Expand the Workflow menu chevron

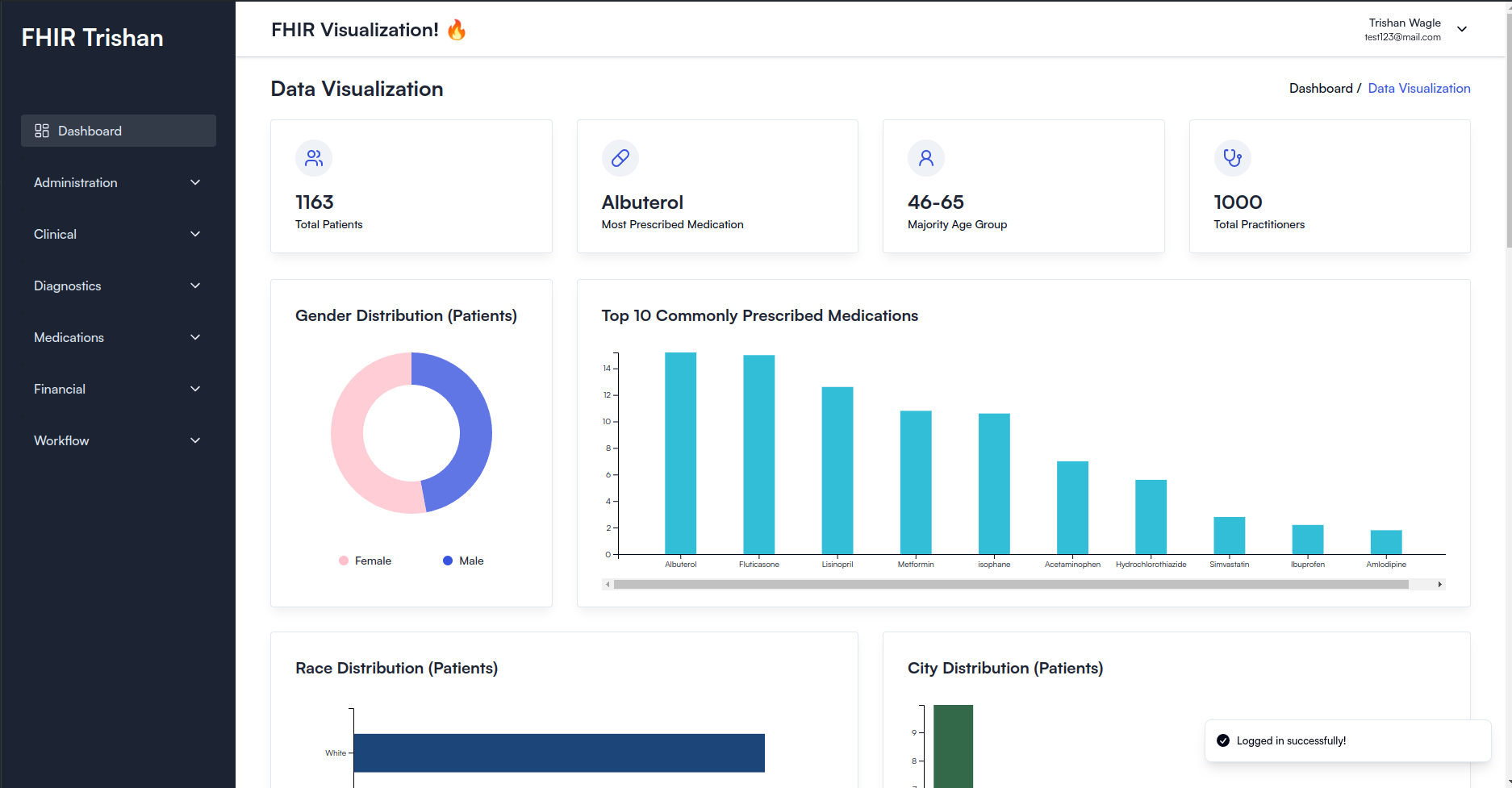(x=195, y=440)
